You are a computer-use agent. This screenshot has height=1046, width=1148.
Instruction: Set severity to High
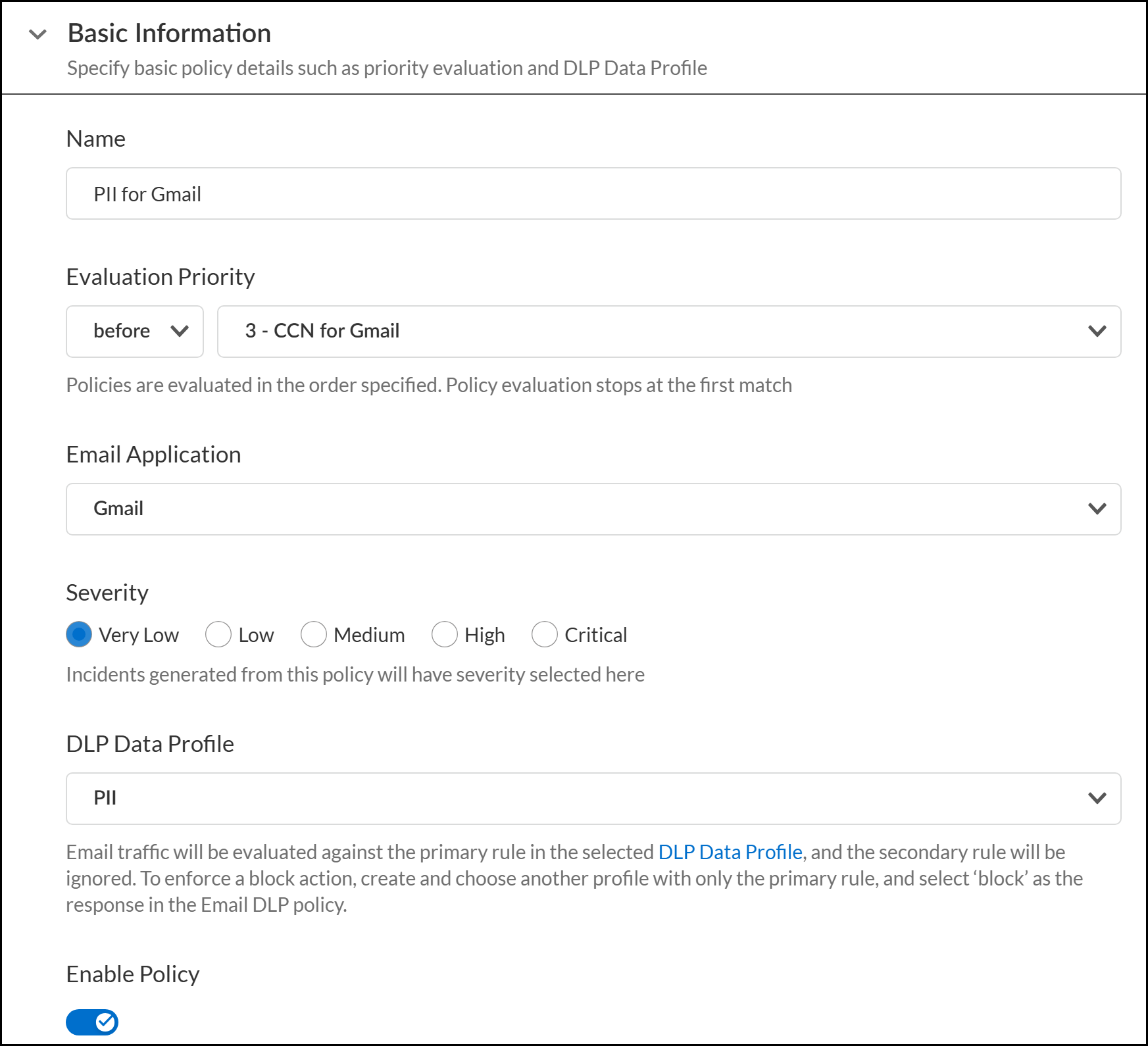point(445,635)
